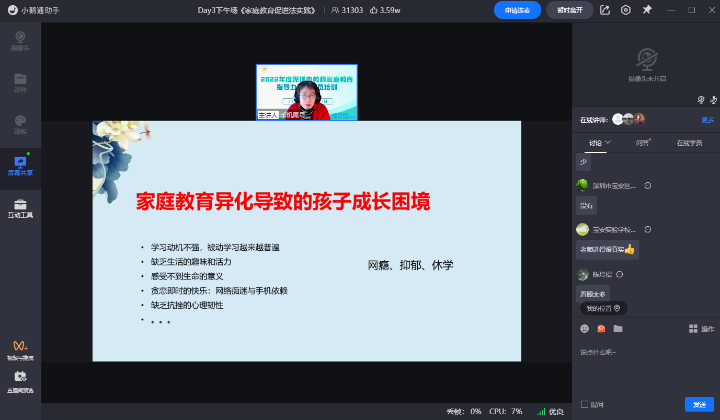Select the screen share sidebar icon

(20, 165)
